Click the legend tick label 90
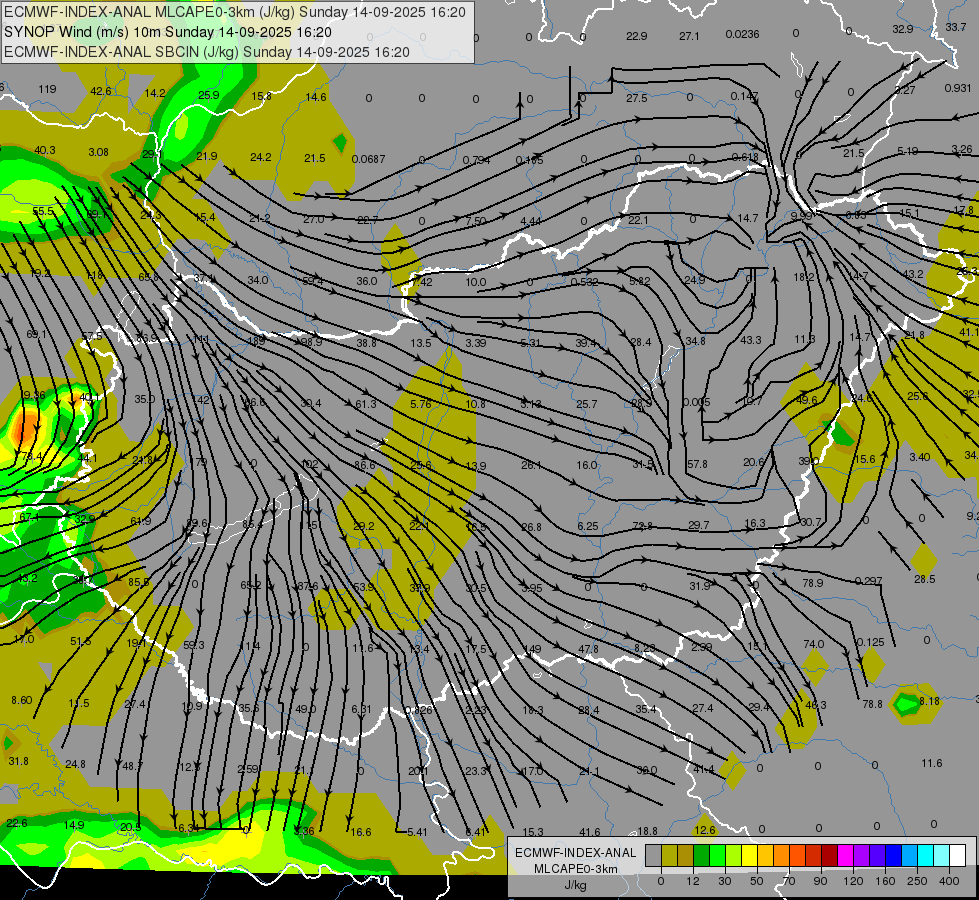Image resolution: width=979 pixels, height=900 pixels. tap(820, 881)
